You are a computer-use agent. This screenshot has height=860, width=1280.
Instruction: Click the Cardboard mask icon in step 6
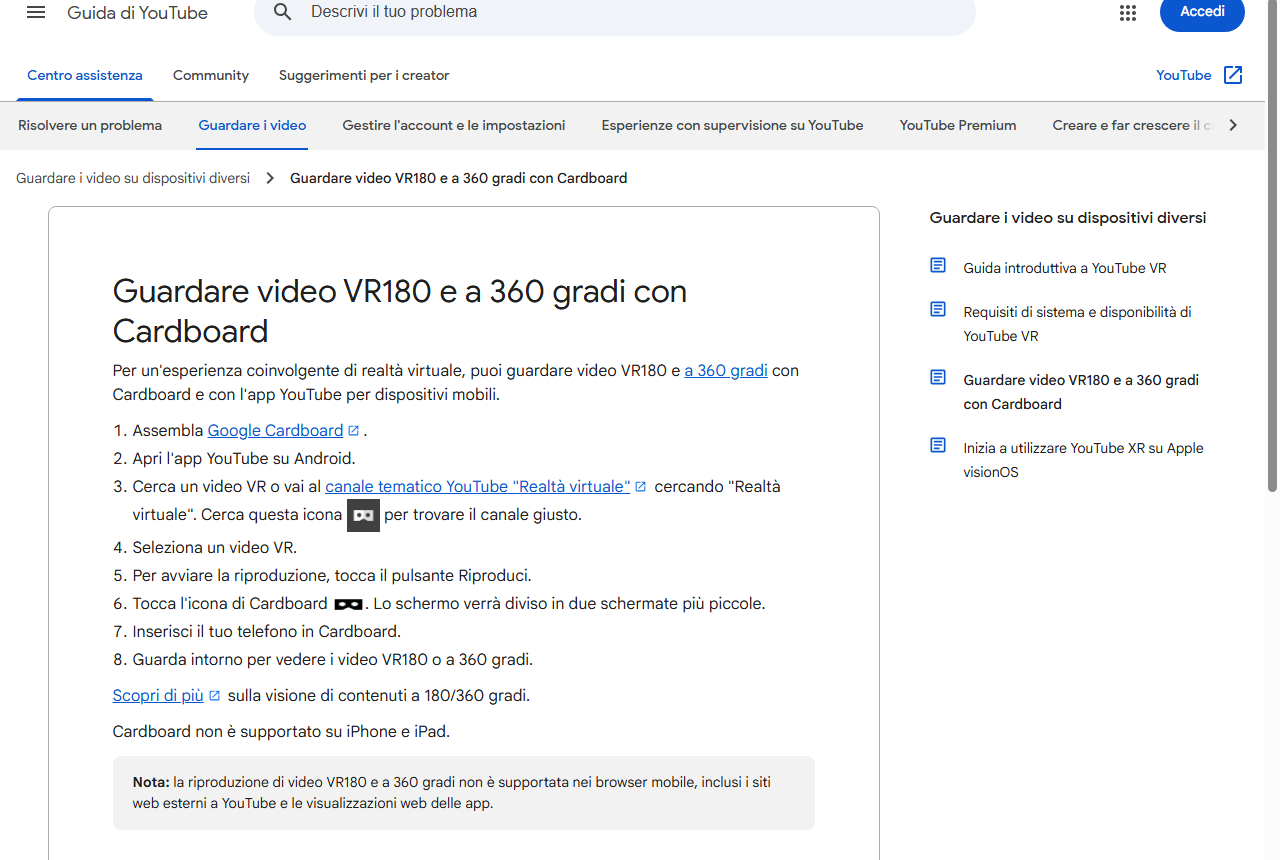pos(349,604)
